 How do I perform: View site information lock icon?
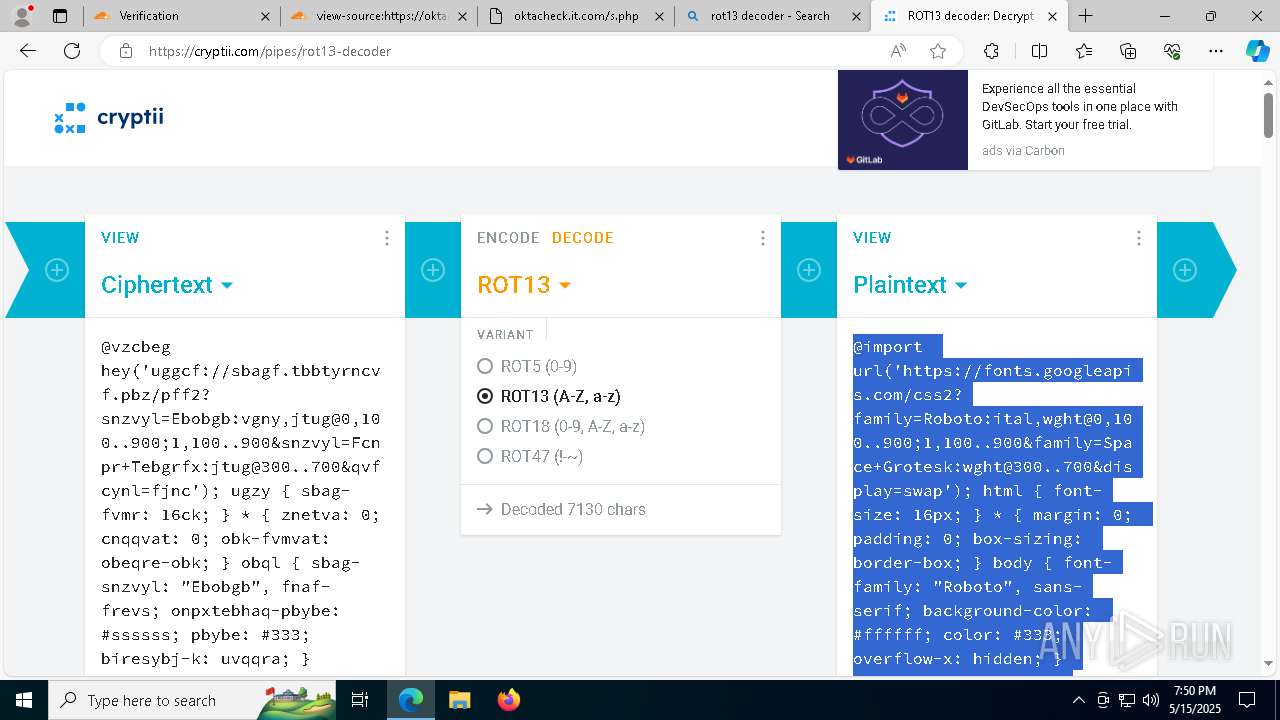(x=125, y=51)
